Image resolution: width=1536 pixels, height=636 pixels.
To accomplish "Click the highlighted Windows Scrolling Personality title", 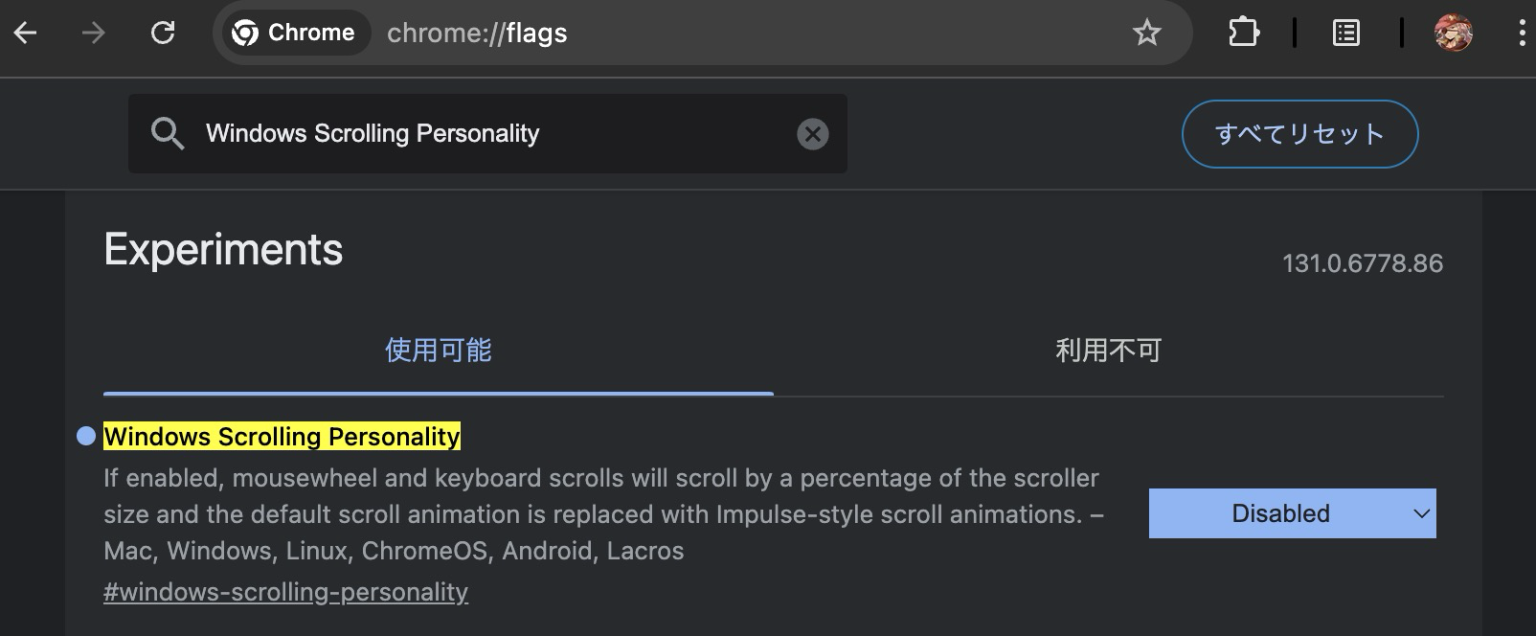I will (x=281, y=437).
